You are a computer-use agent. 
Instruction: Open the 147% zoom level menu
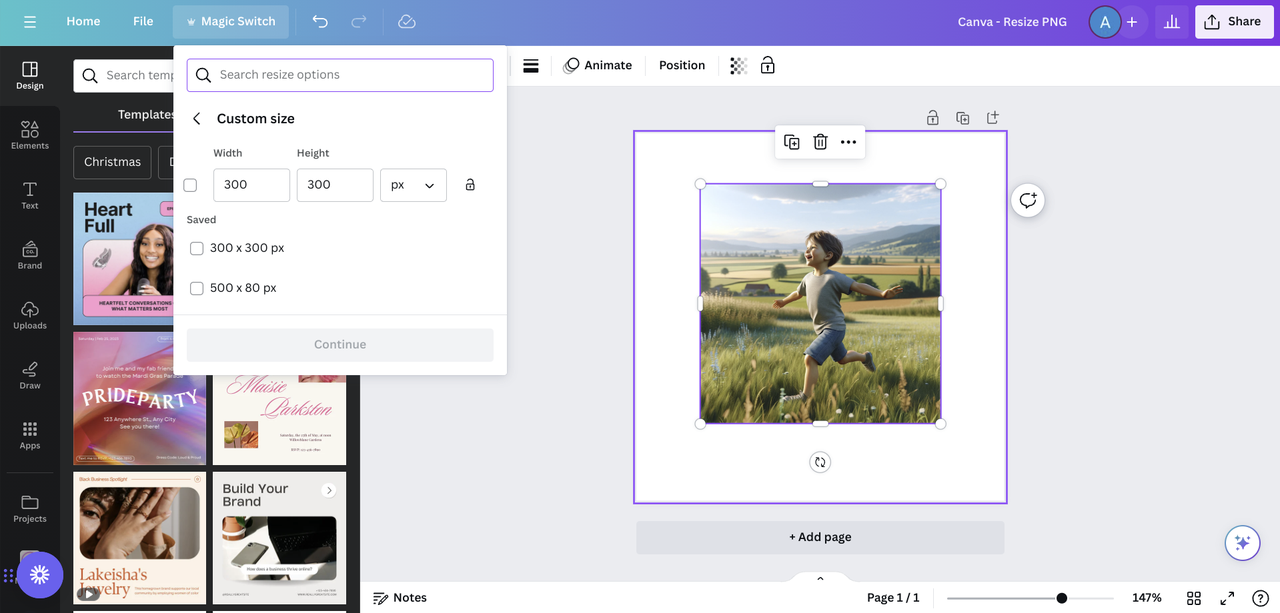click(x=1147, y=598)
